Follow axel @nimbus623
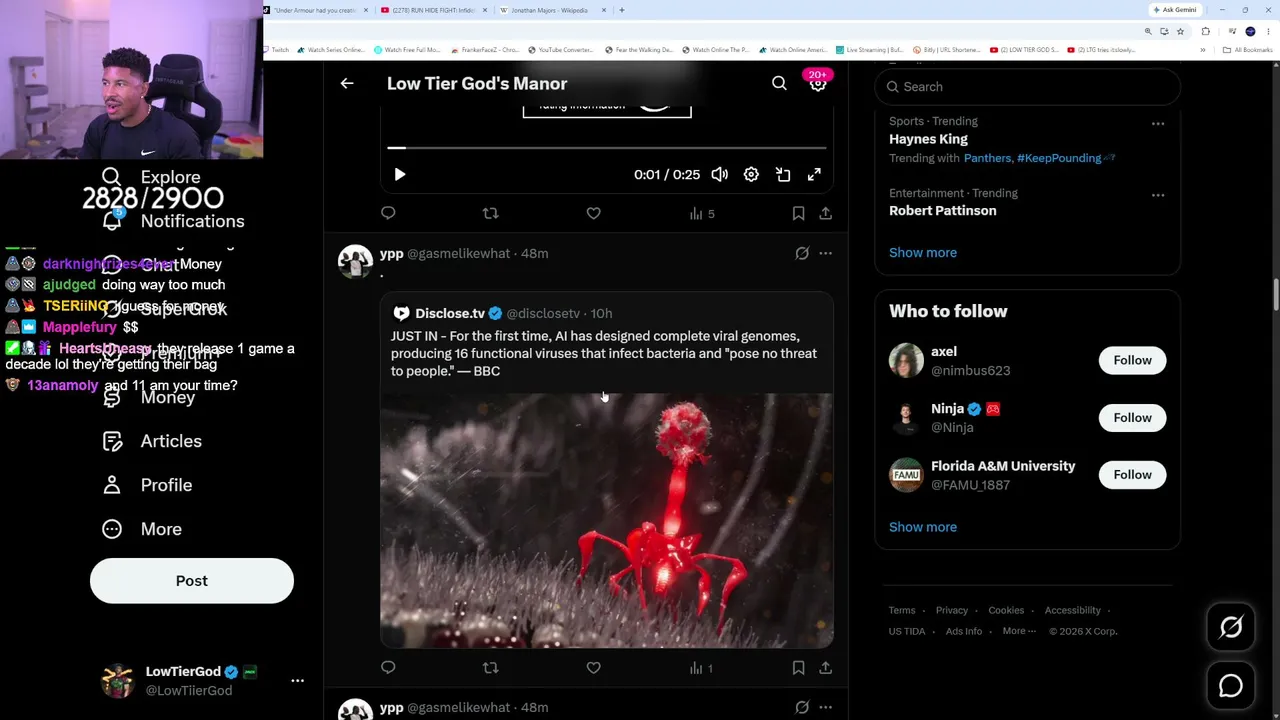 click(1132, 360)
